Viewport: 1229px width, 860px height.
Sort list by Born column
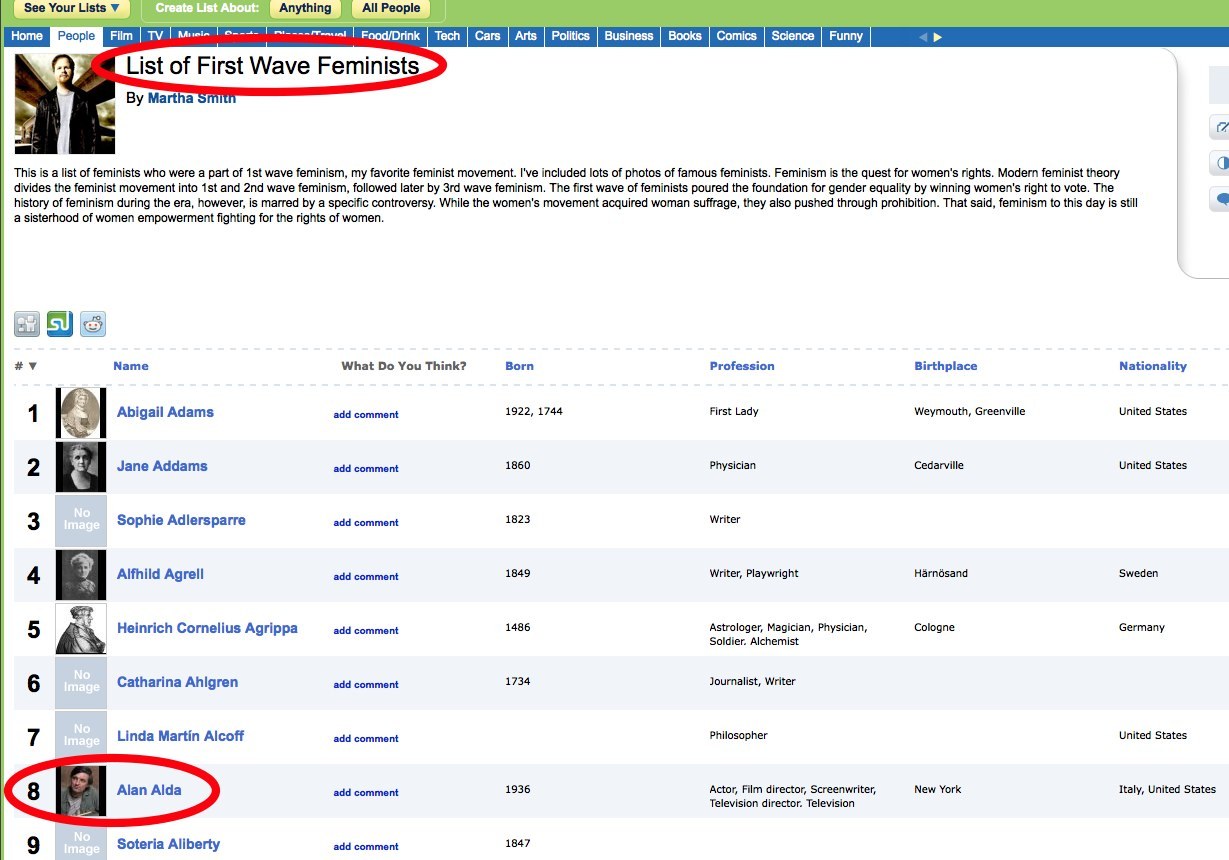(519, 366)
